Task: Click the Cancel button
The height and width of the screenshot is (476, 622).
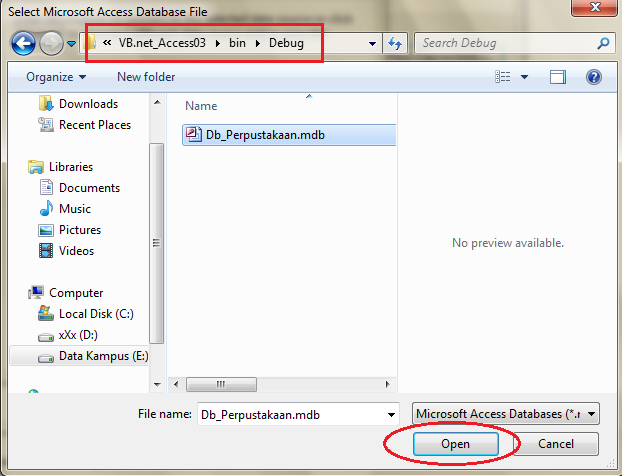Action: [556, 444]
